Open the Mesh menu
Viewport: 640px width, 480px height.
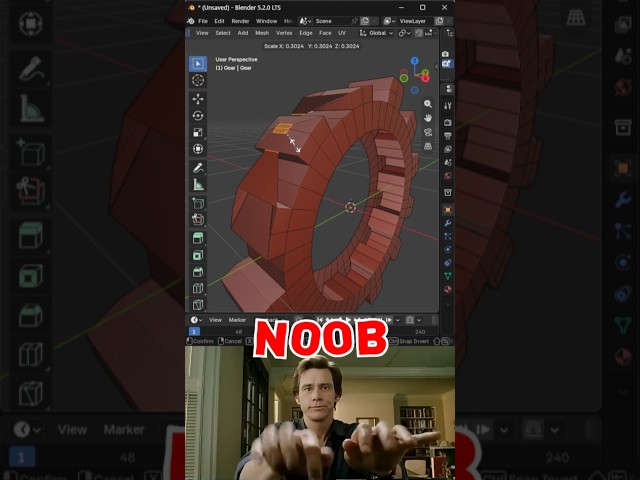(262, 33)
